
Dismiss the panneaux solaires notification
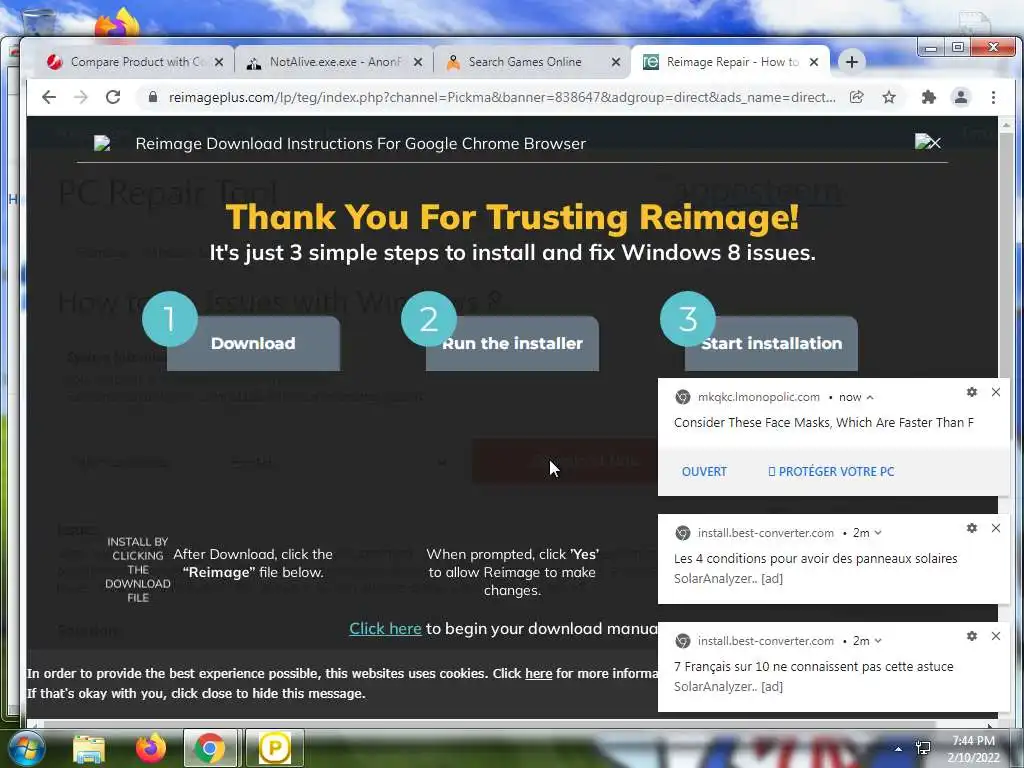996,528
